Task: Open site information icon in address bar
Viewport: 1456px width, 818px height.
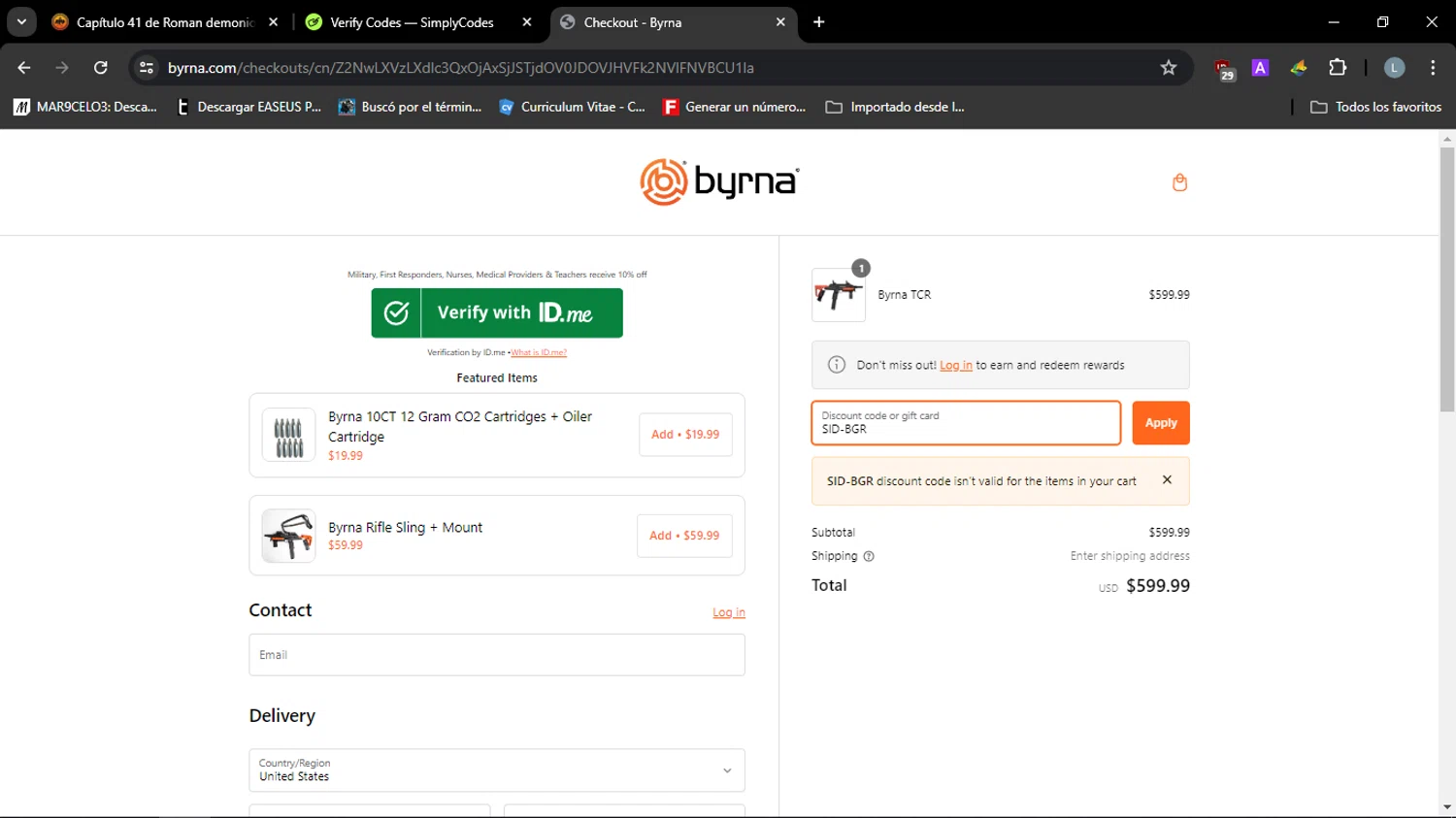Action: (147, 68)
